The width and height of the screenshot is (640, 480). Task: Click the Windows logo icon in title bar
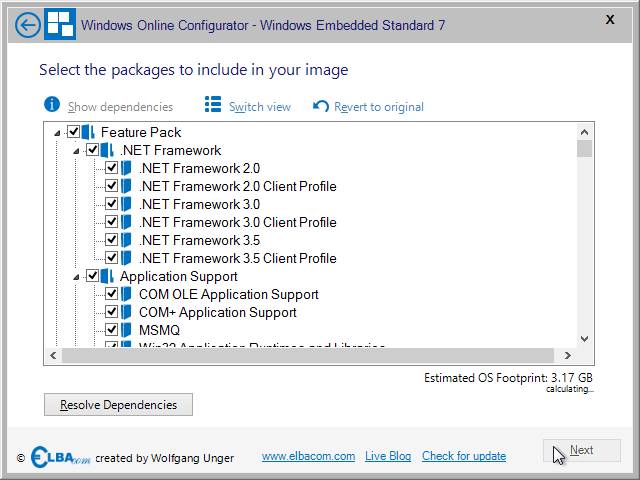click(60, 24)
